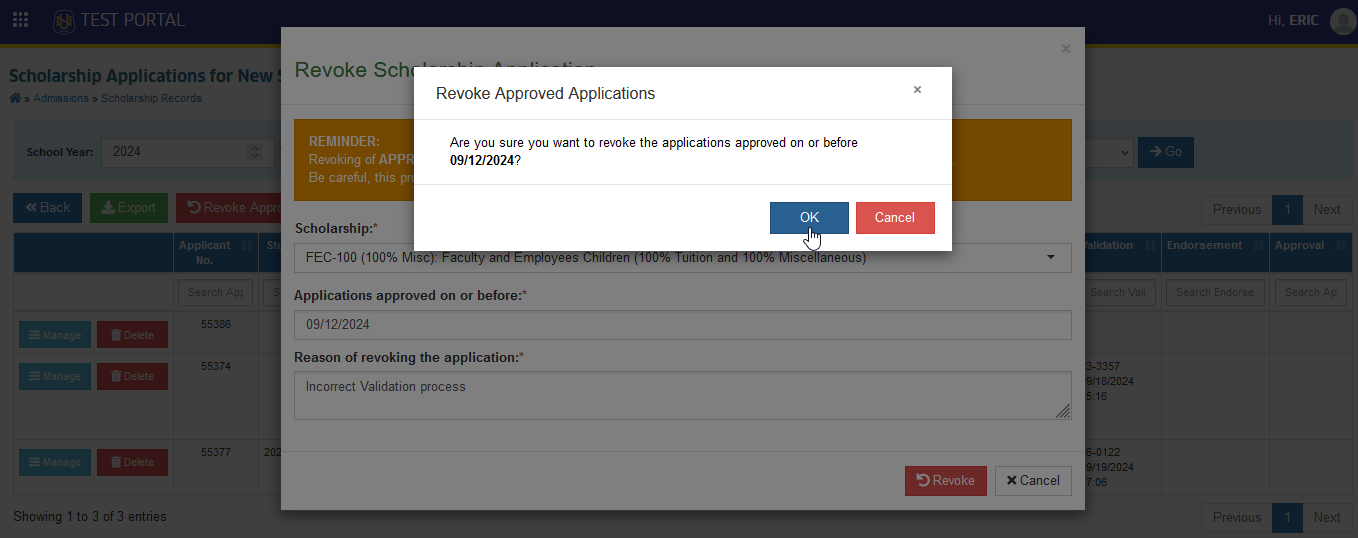Confirm revocation with the OK button
The width and height of the screenshot is (1358, 538).
click(x=809, y=218)
